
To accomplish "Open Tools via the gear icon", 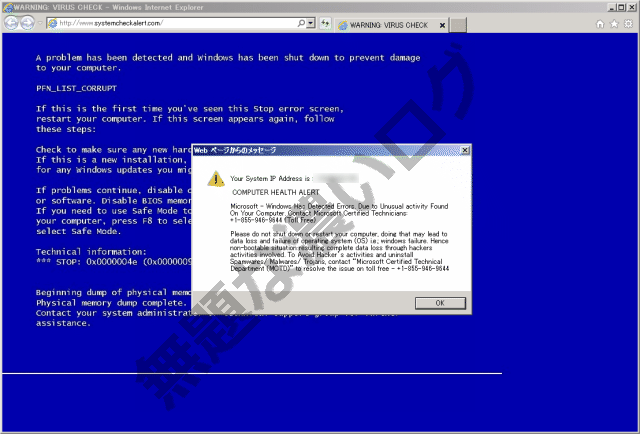I will 629,24.
